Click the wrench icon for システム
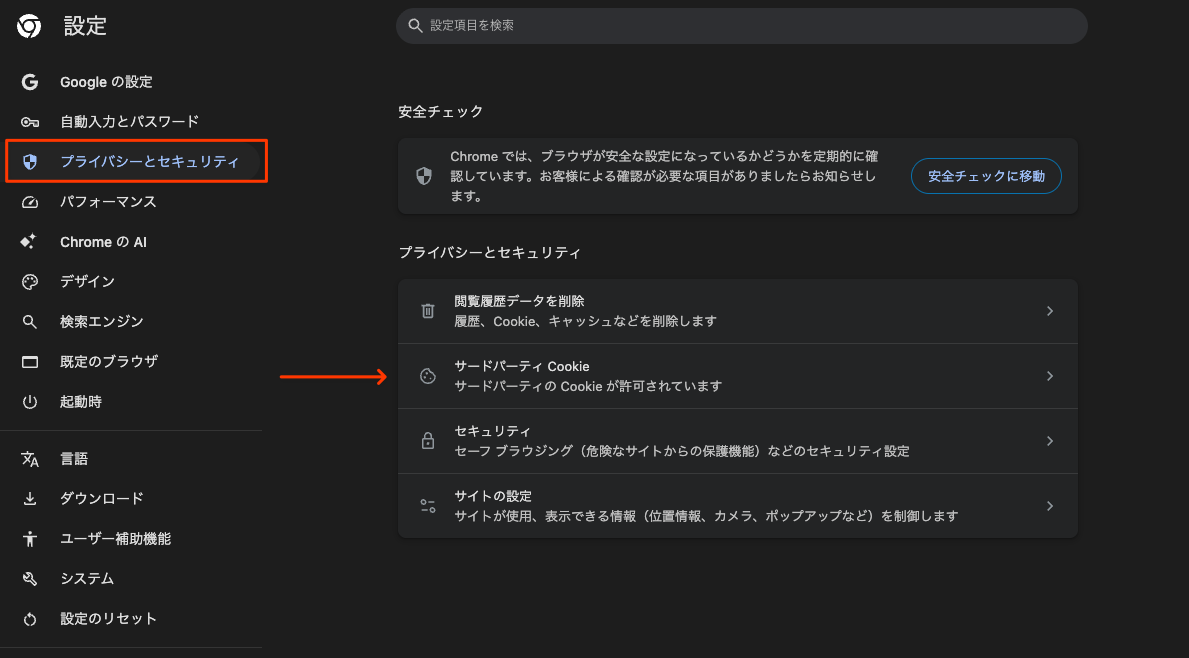The width and height of the screenshot is (1189, 658). click(x=30, y=579)
